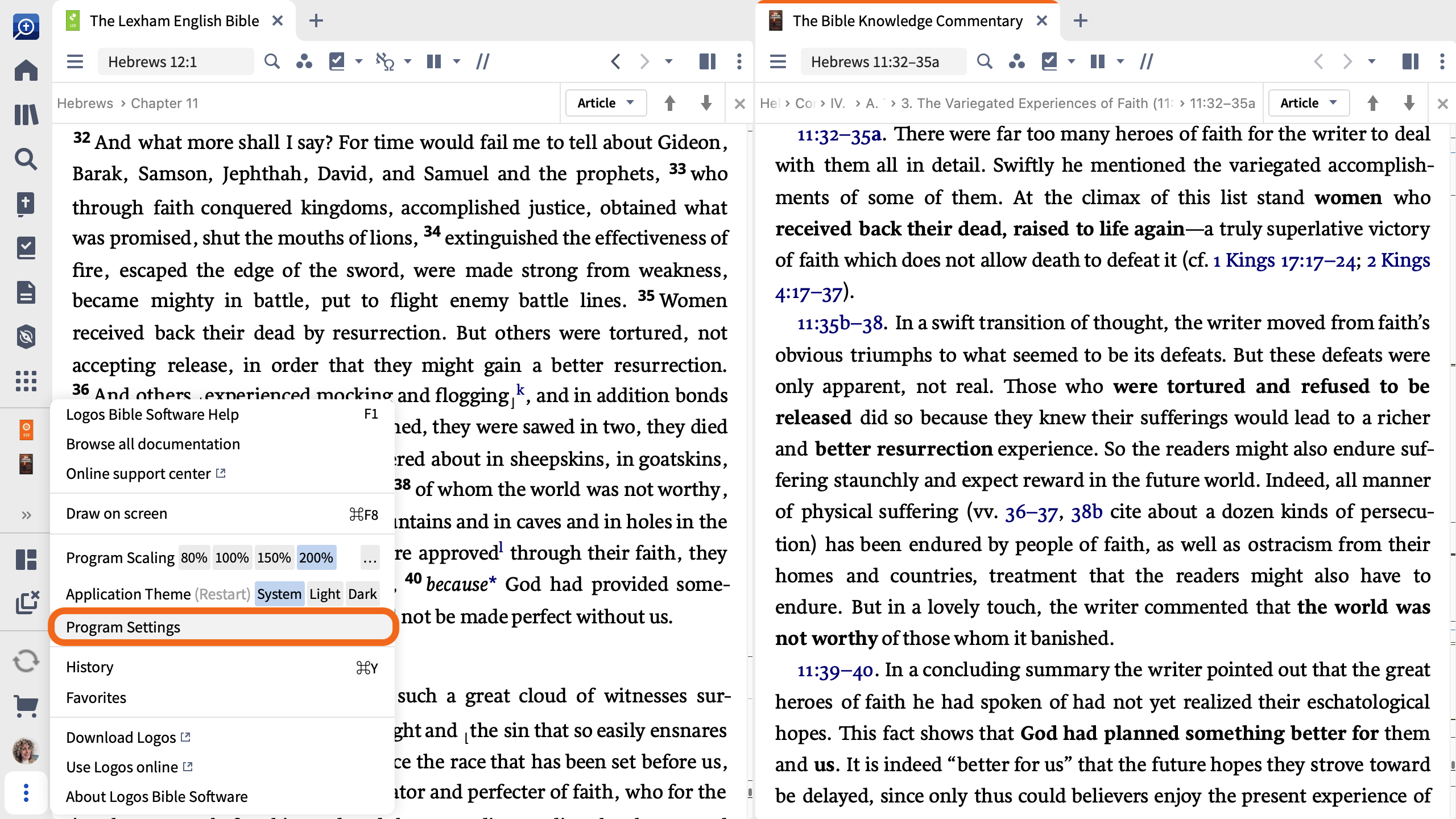Image resolution: width=1456 pixels, height=819 pixels.
Task: Toggle the notes and highlights checkbox in Lexham panel
Action: tap(337, 61)
